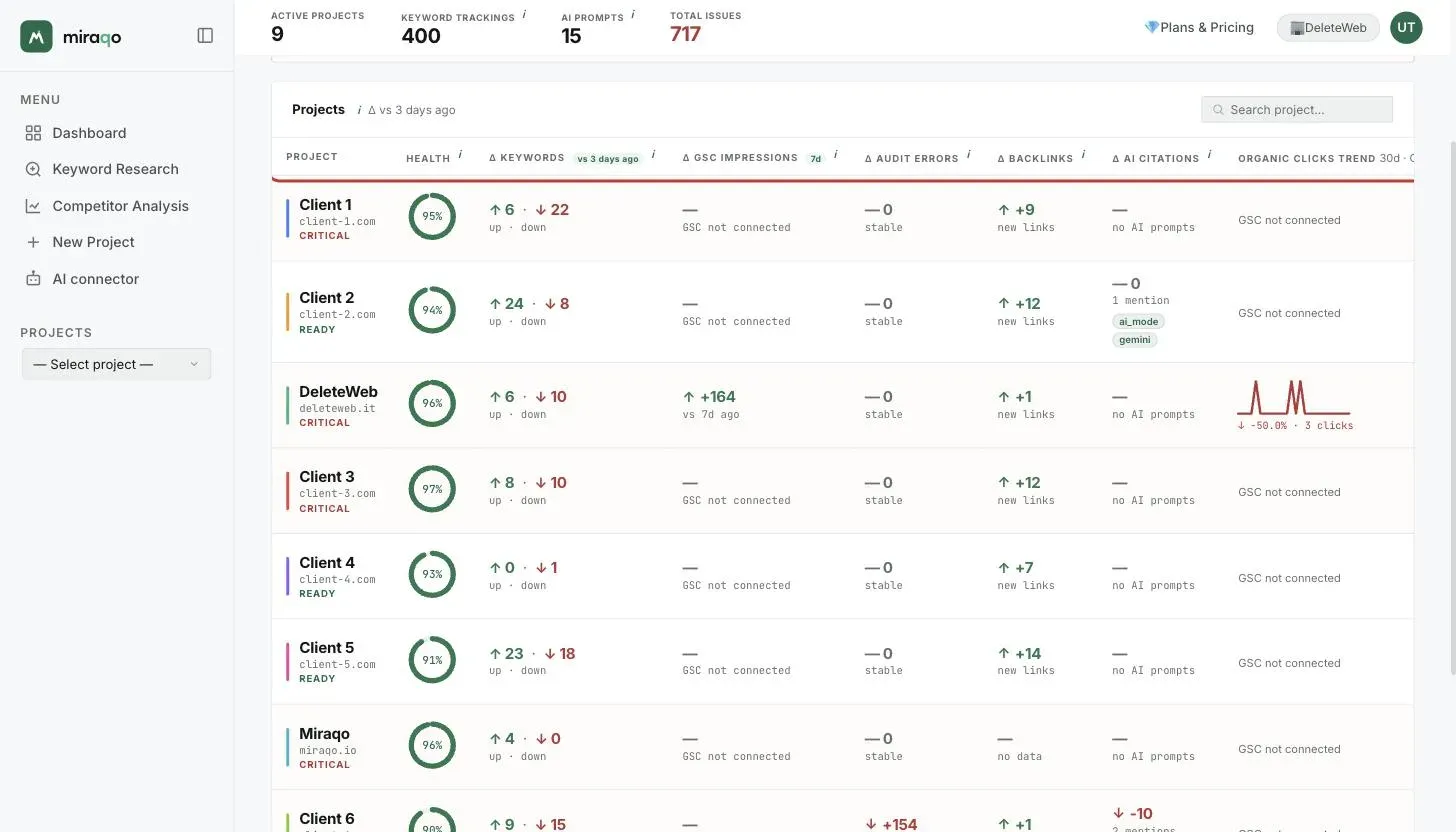Open Plans & Pricing link
Image resolution: width=1456 pixels, height=832 pixels.
1199,27
